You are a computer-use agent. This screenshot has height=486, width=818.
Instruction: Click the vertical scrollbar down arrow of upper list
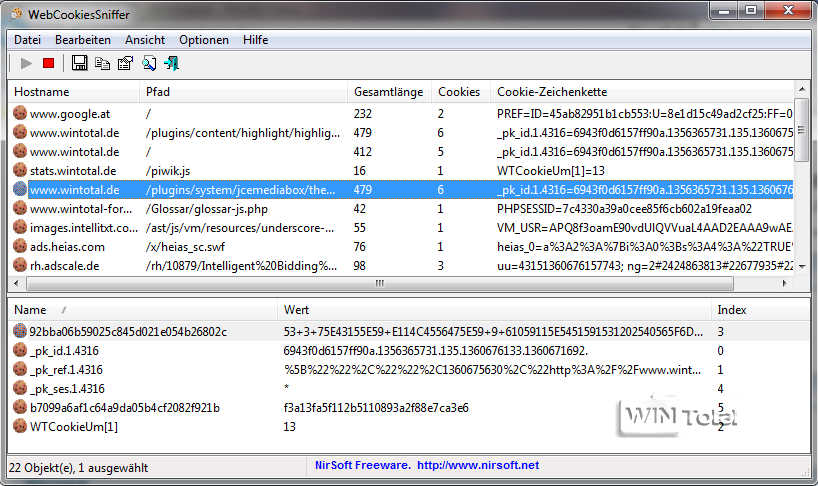[x=801, y=266]
